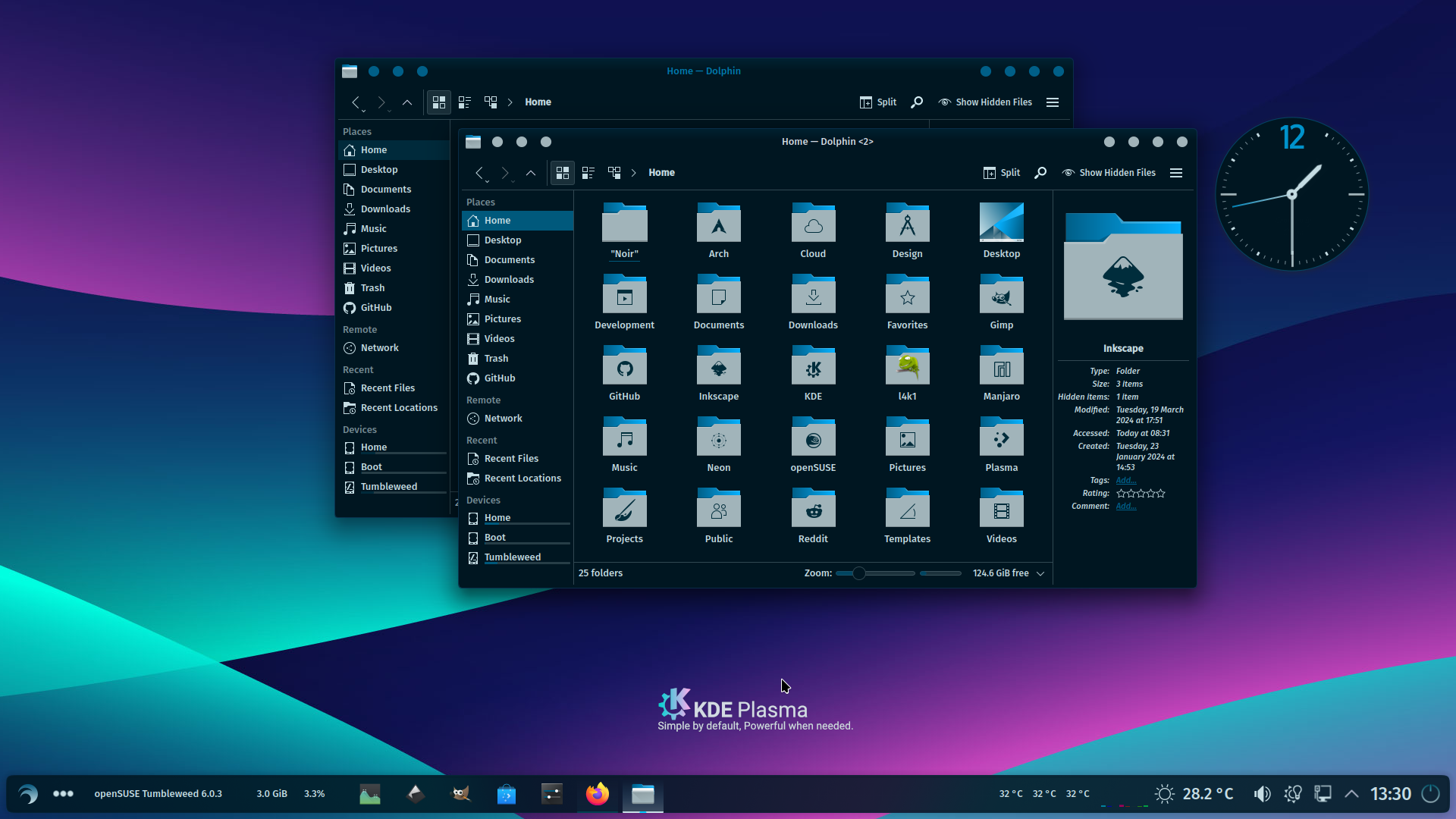This screenshot has height=819, width=1456.
Task: Toggle Split view in back Dolphin window
Action: 878,102
